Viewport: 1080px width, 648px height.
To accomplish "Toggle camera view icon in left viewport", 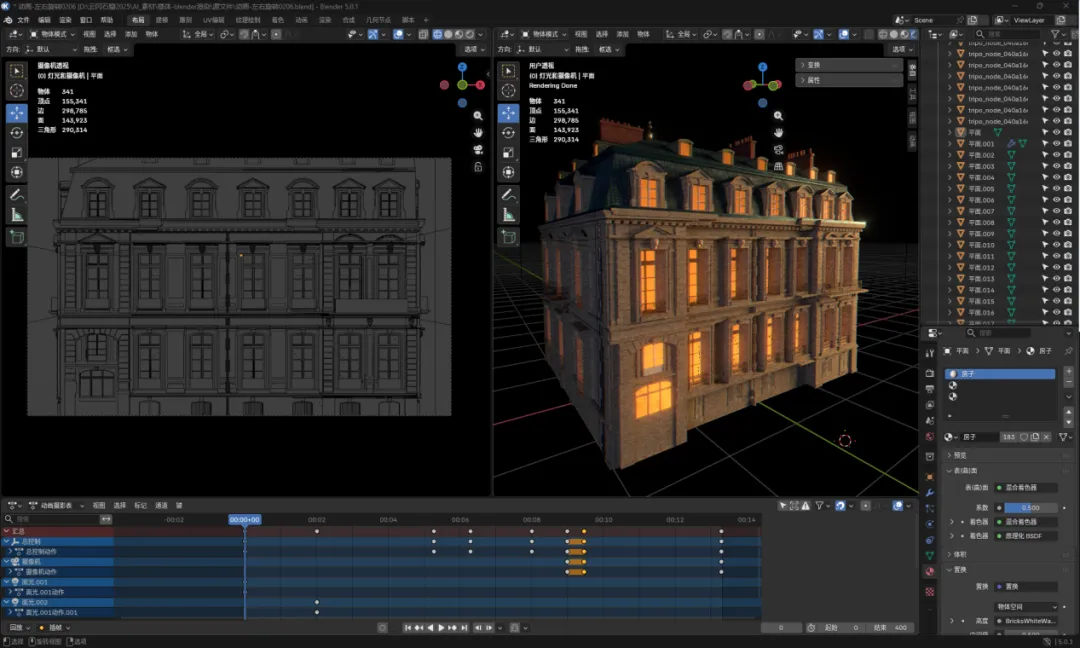I will (479, 150).
